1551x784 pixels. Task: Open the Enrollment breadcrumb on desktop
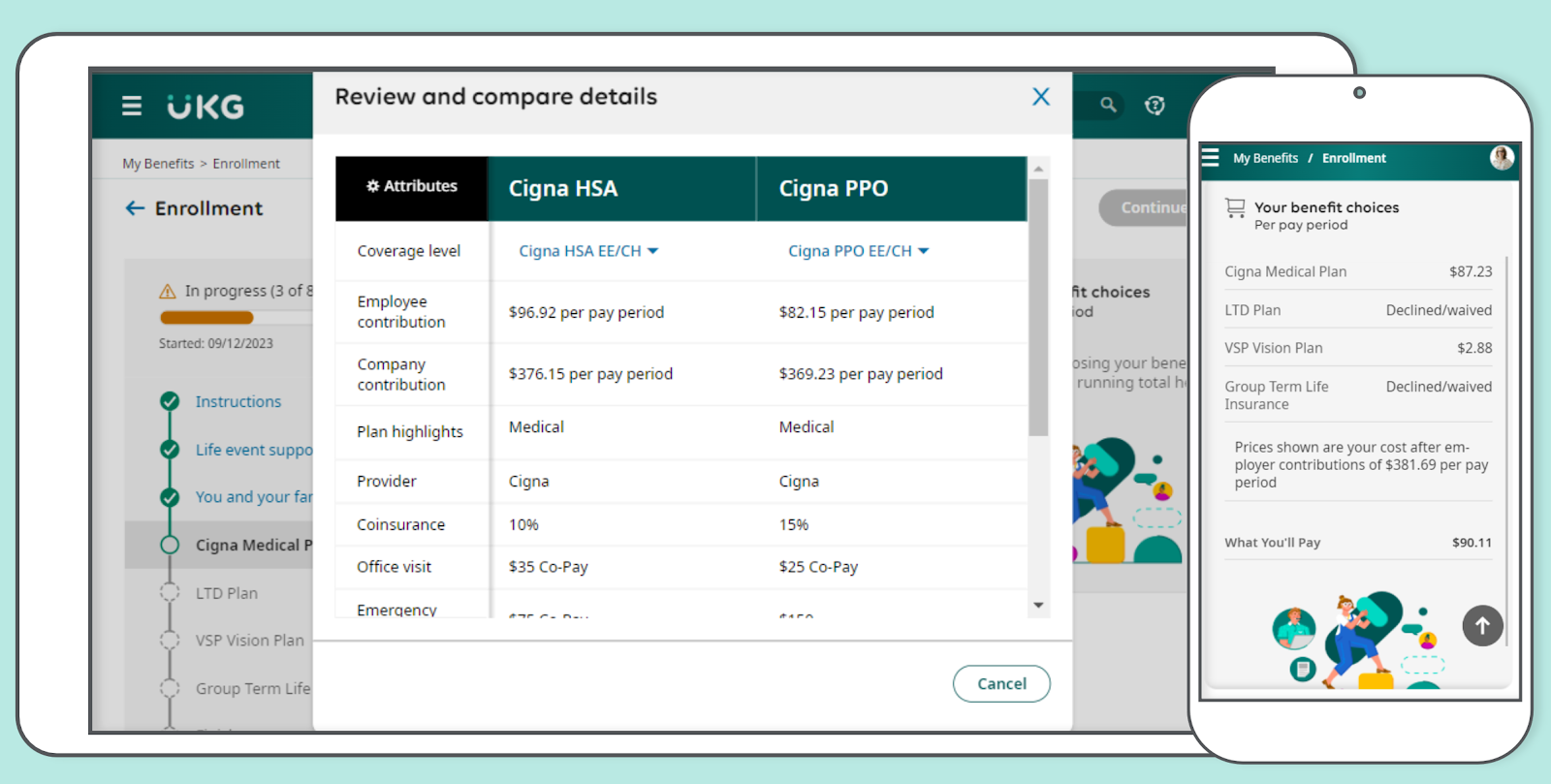(x=246, y=164)
